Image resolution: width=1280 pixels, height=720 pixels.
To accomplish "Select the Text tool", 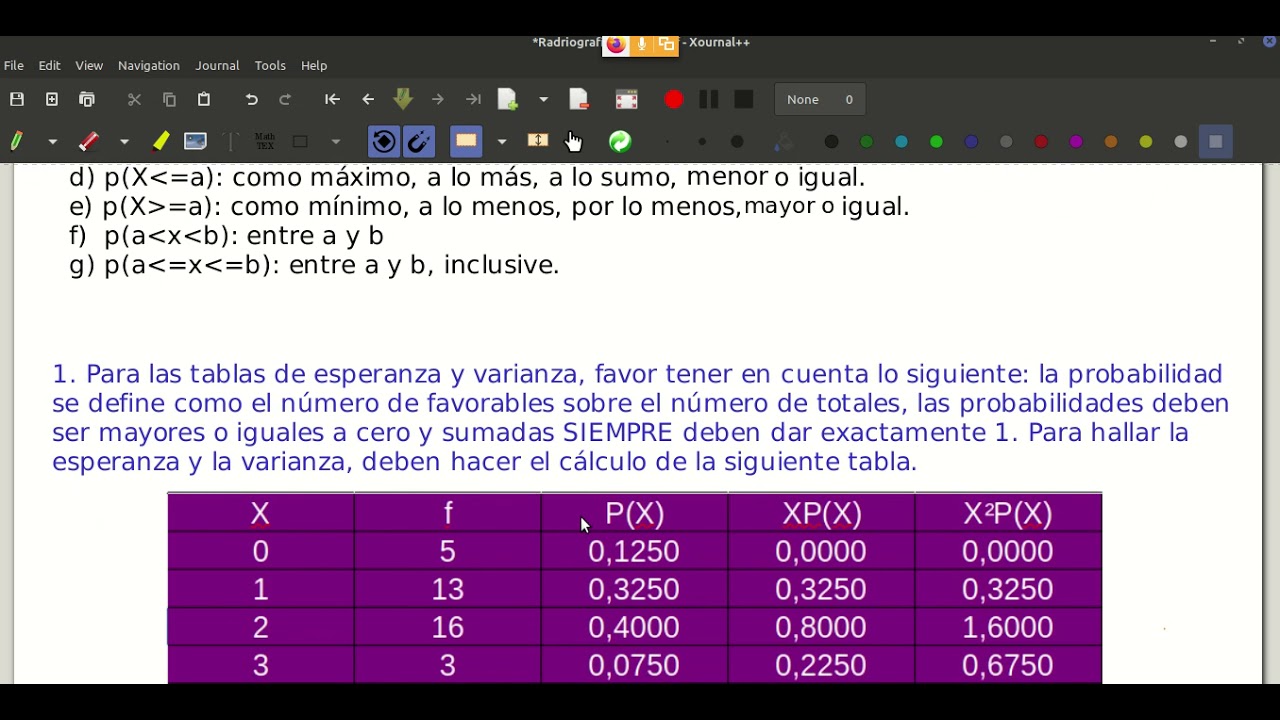I will 230,141.
